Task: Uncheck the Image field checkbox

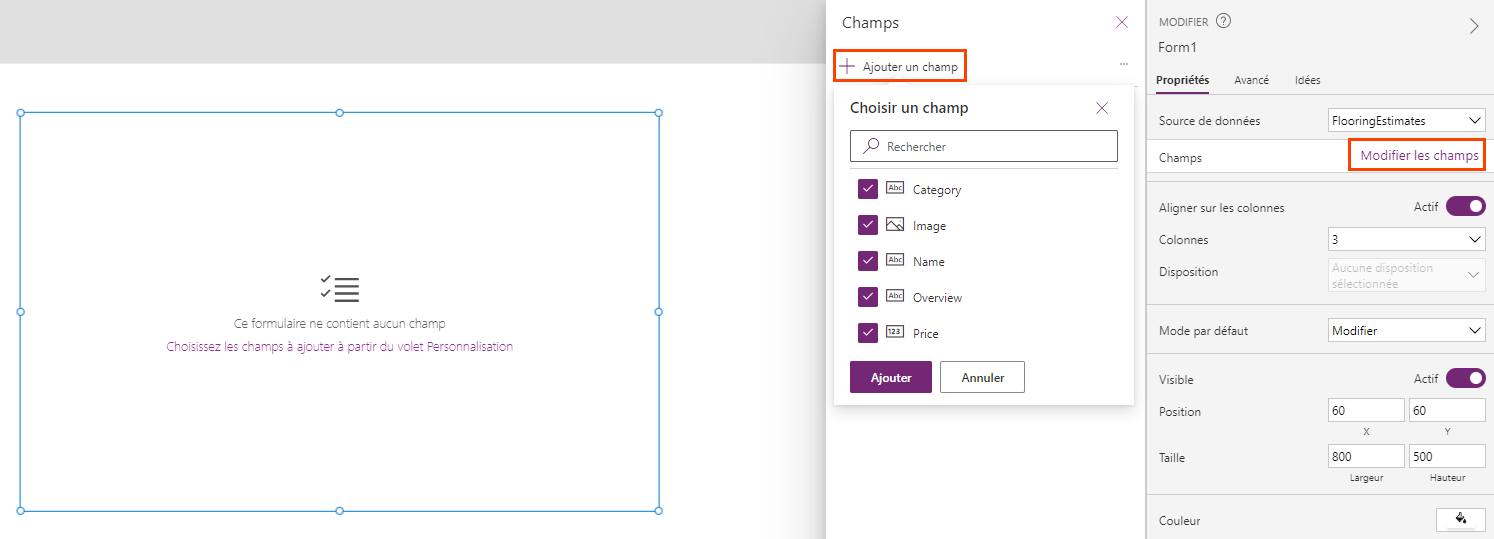Action: point(868,225)
